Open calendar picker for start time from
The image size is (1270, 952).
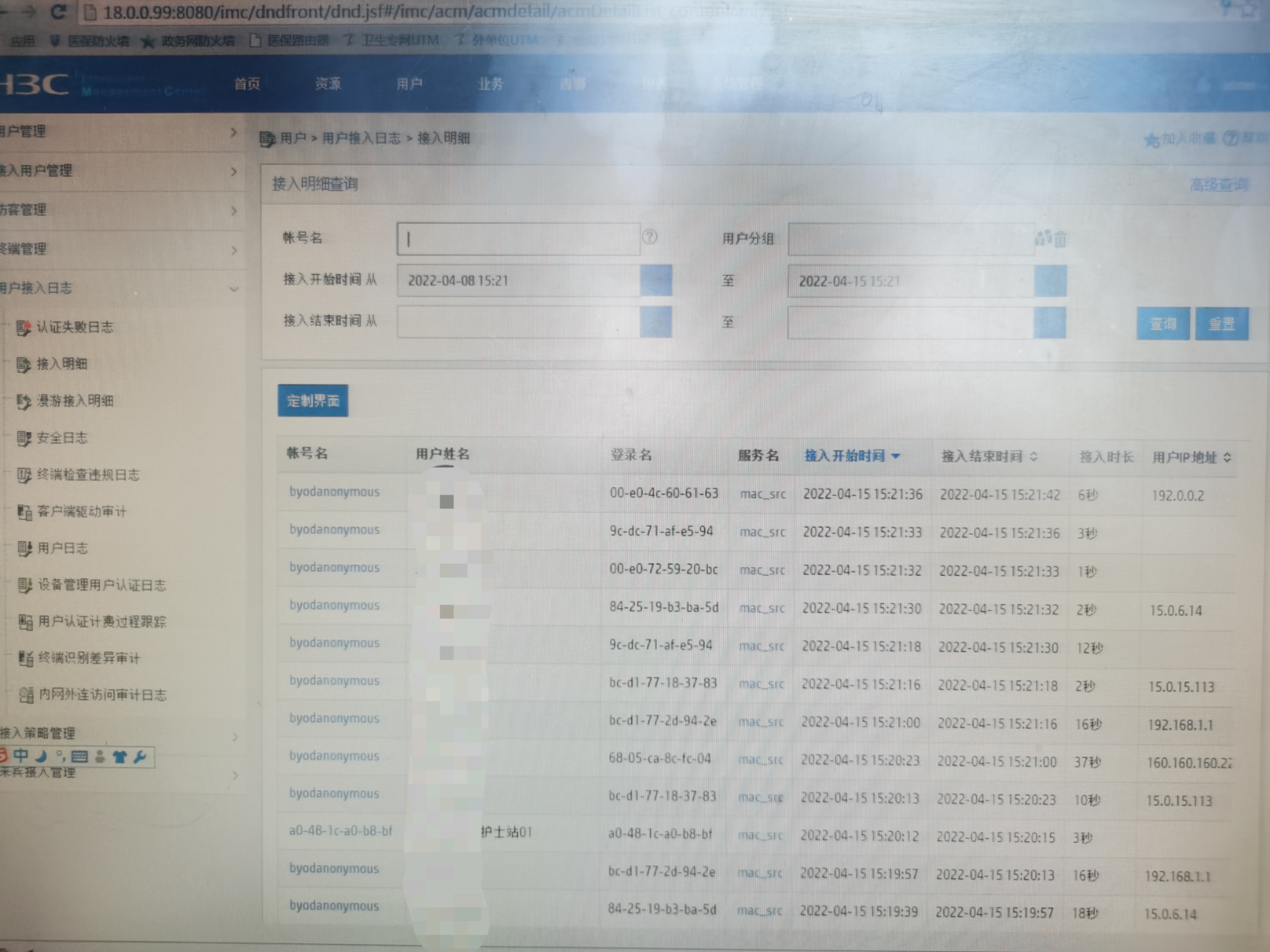pyautogui.click(x=656, y=280)
